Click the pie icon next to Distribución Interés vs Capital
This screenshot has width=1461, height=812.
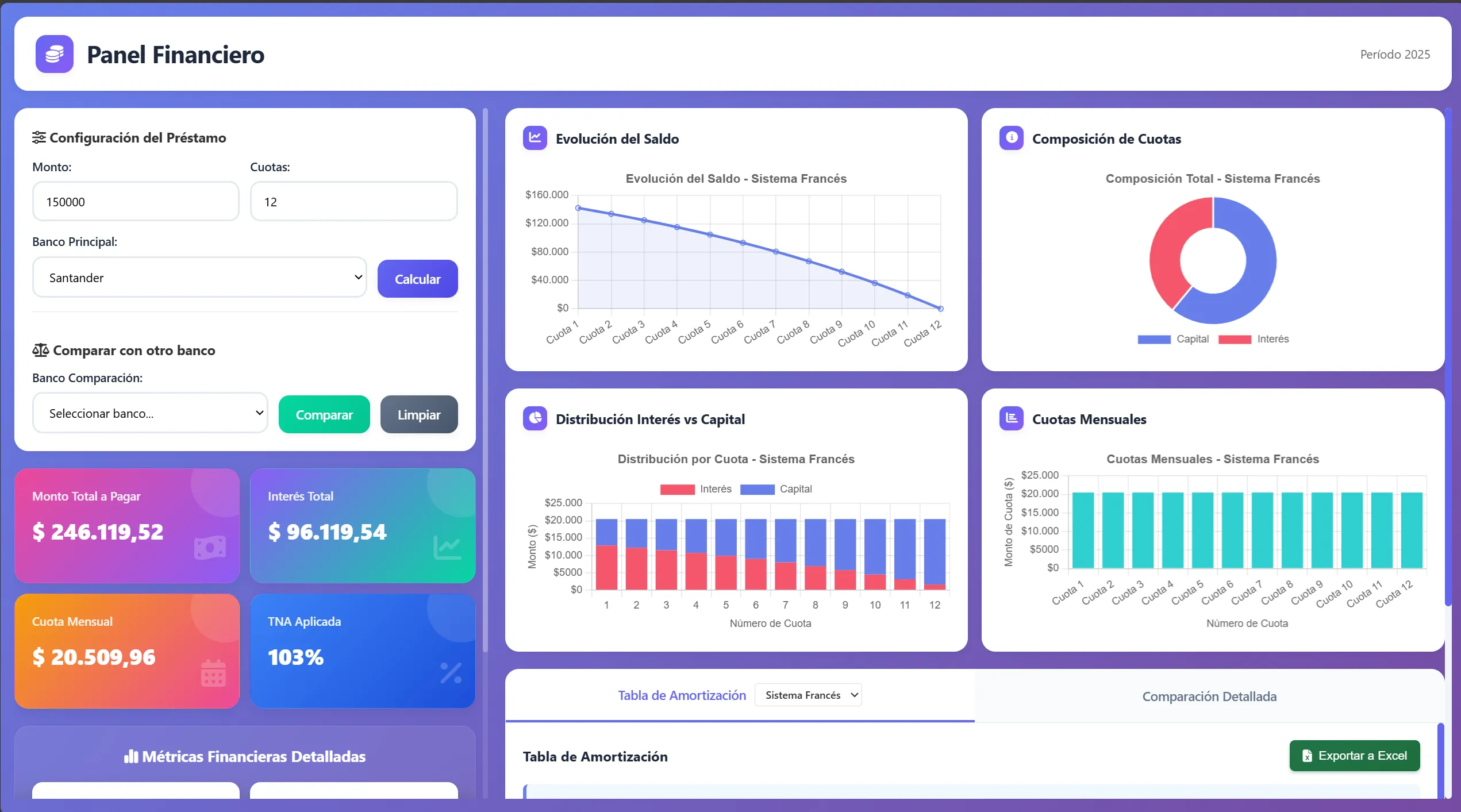click(x=535, y=418)
